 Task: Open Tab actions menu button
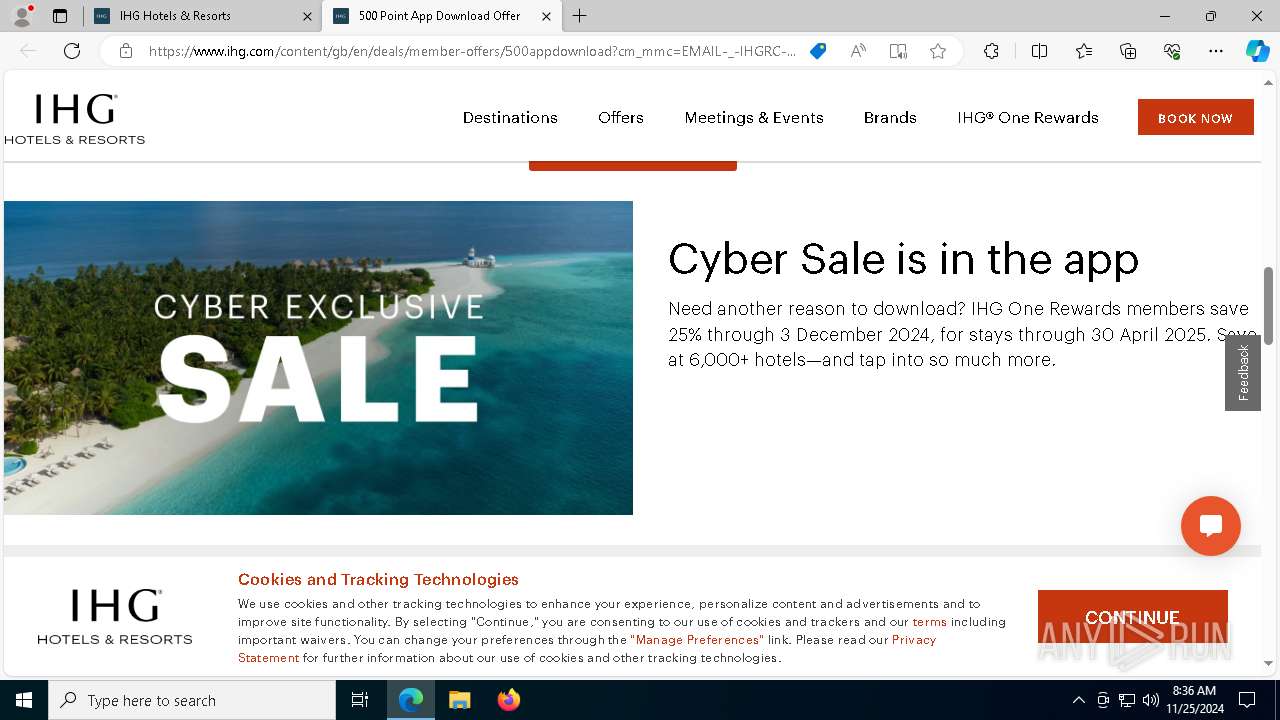tap(60, 16)
